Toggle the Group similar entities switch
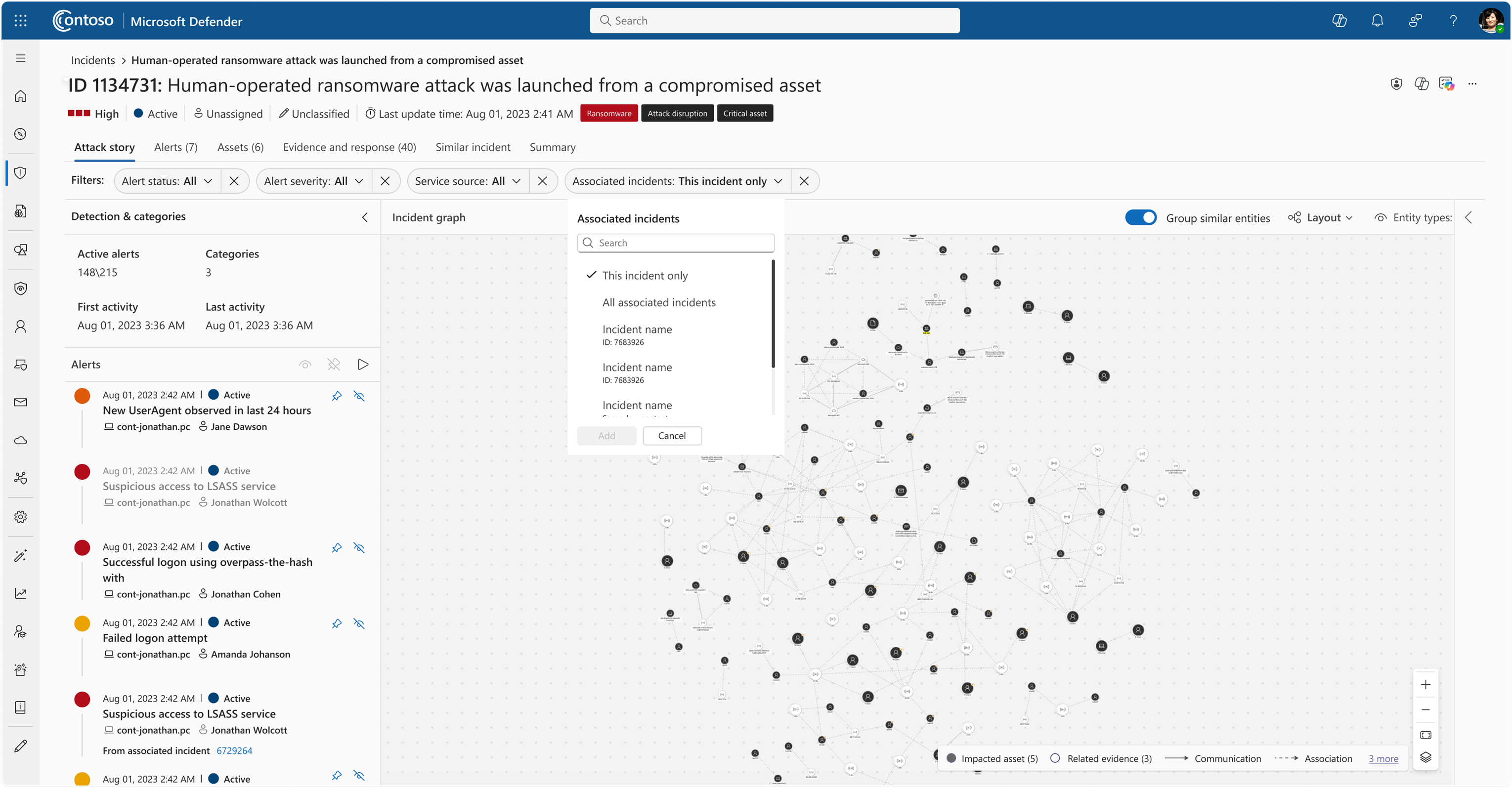The height and width of the screenshot is (788, 1512). [1140, 217]
